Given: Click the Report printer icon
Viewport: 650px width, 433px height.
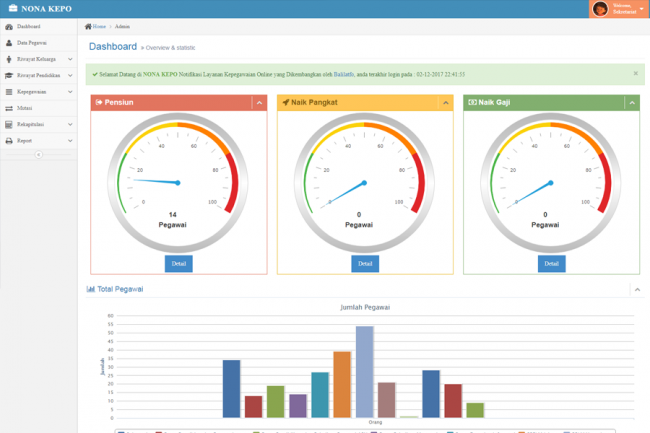Looking at the screenshot, I should 9,141.
